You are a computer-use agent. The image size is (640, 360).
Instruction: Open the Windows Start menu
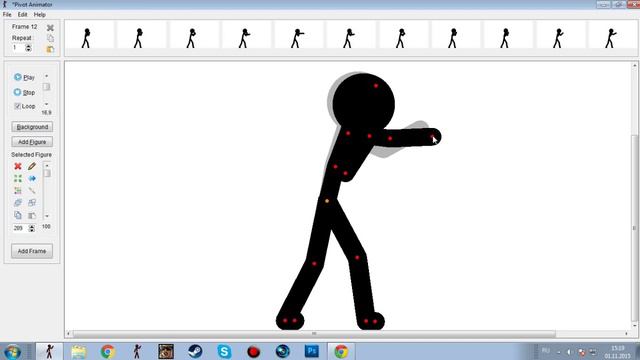13,351
